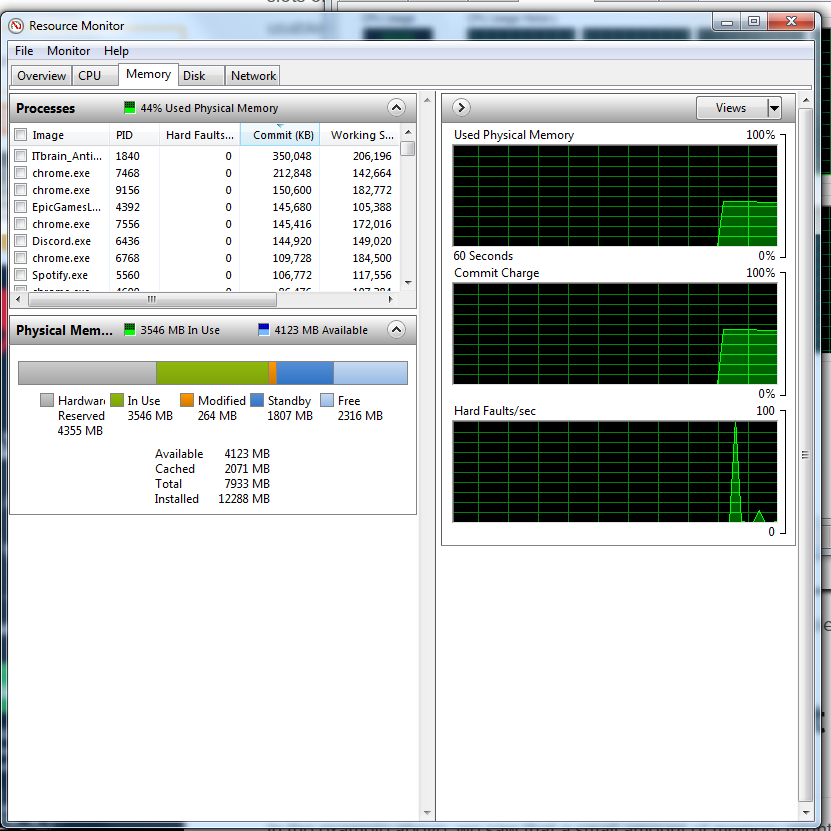The width and height of the screenshot is (831, 831).
Task: Click the left pane scroll-down arrow
Action: coord(427,813)
